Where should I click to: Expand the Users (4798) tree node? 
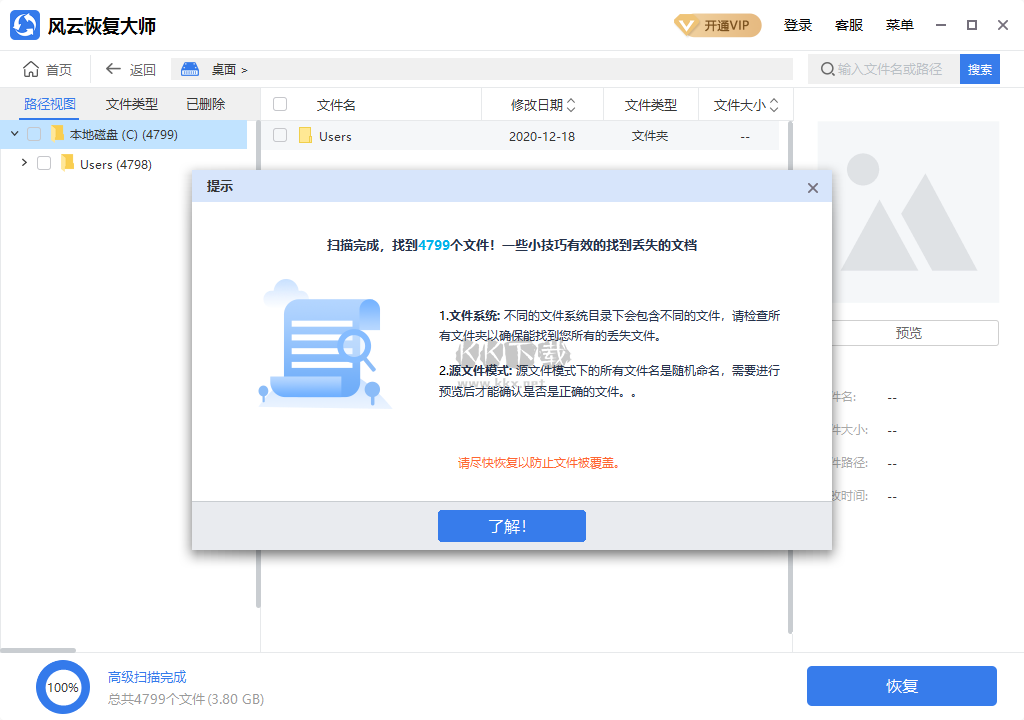point(23,164)
